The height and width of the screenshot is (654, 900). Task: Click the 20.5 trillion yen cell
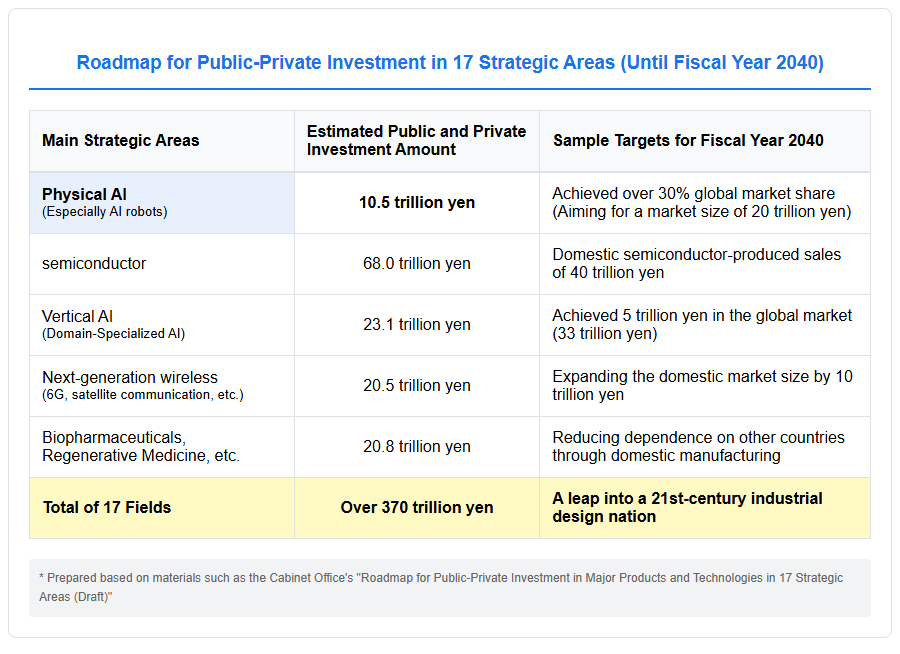click(x=417, y=385)
